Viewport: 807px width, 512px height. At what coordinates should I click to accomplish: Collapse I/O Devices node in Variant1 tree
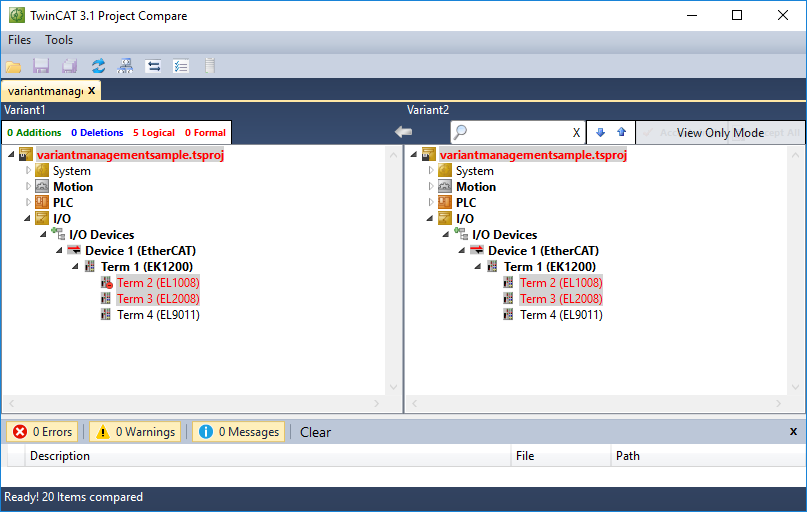tap(43, 235)
